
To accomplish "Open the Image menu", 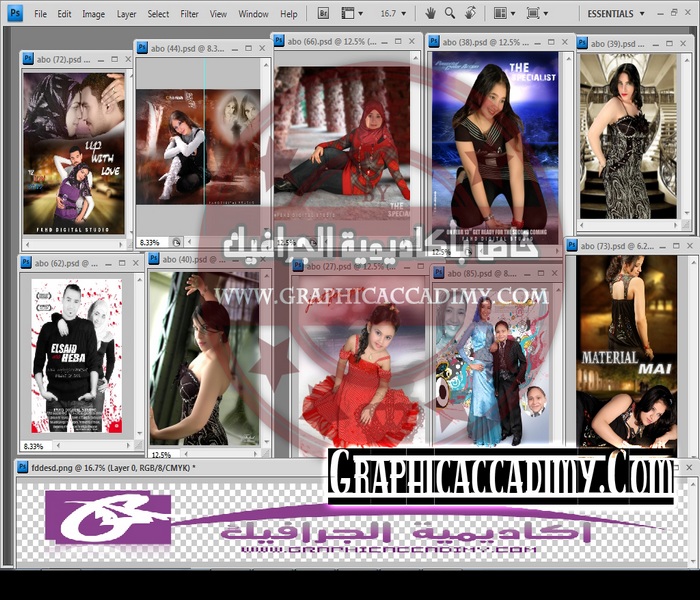I will pyautogui.click(x=93, y=14).
